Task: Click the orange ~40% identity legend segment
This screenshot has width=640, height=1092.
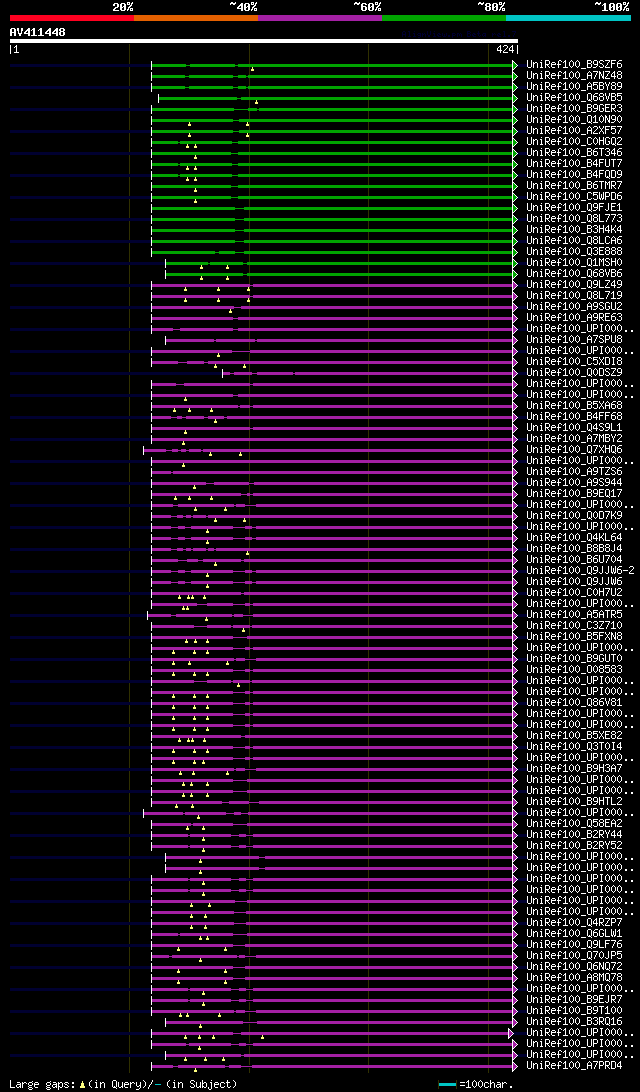Action: 196,17
